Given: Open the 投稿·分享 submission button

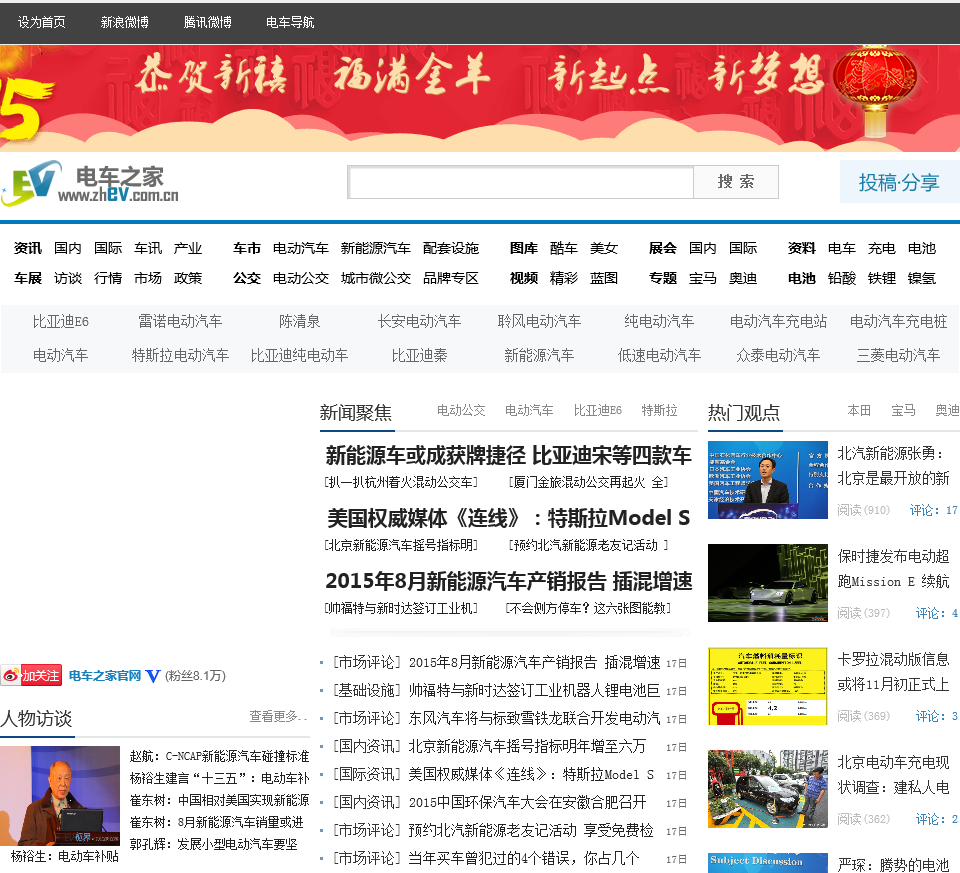Looking at the screenshot, I should [899, 182].
